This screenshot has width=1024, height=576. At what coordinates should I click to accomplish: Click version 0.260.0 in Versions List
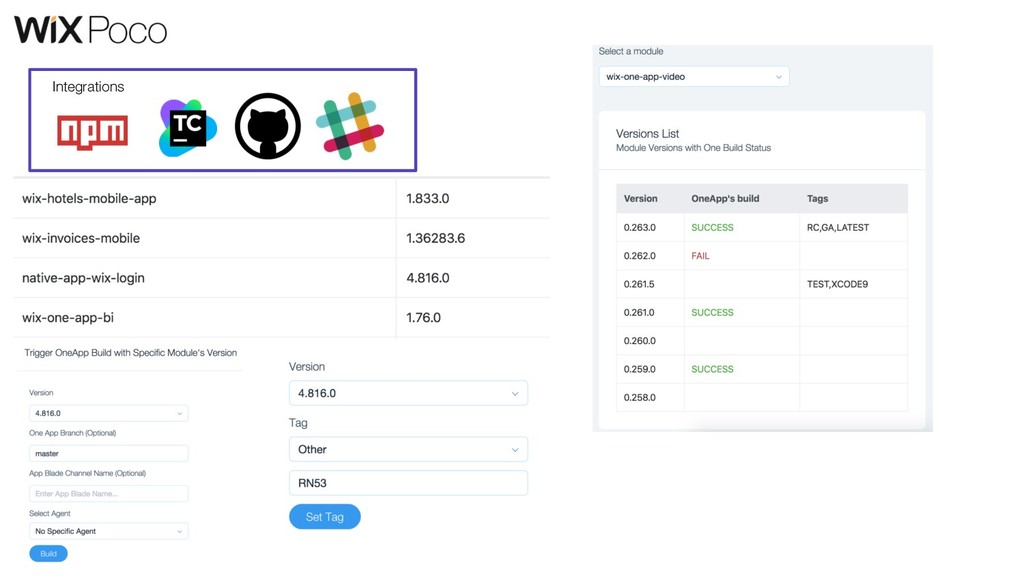tap(639, 341)
